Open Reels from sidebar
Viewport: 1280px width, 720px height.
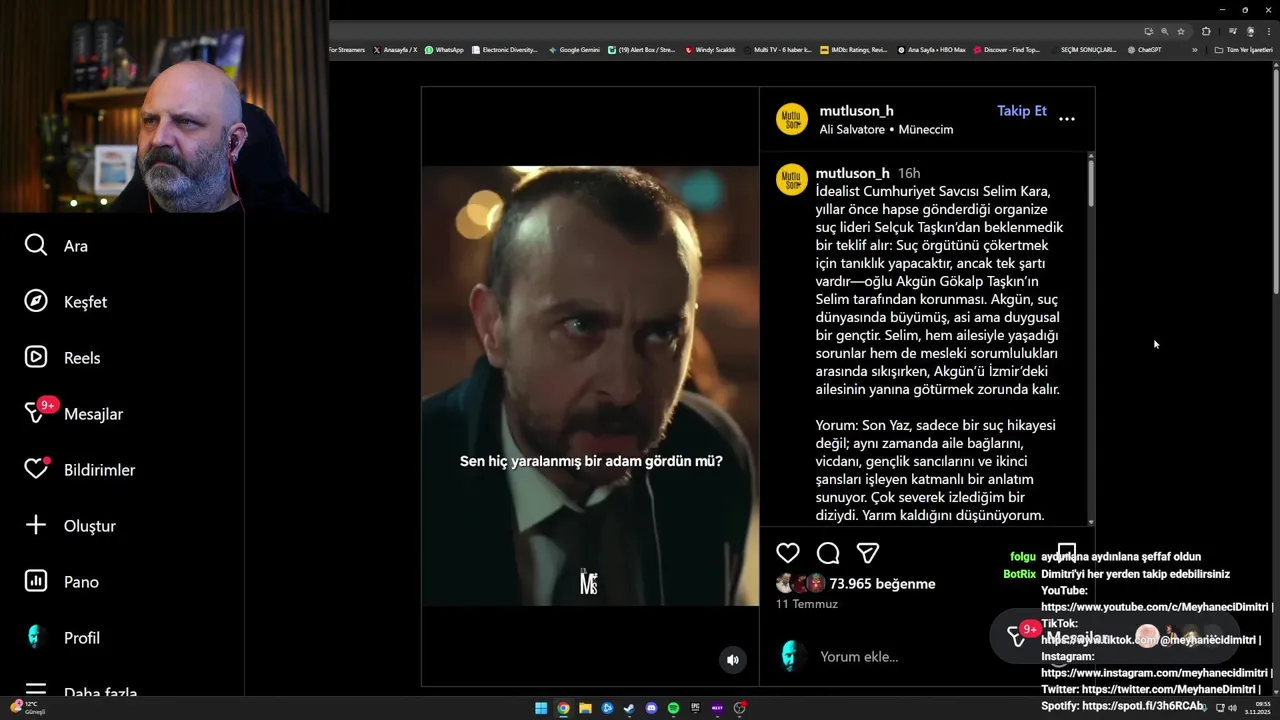(63, 358)
